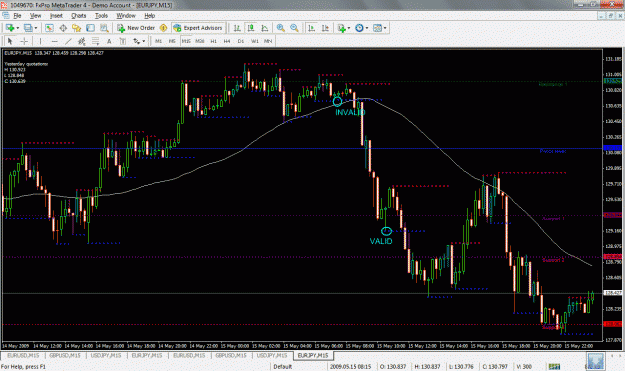Select the Trendline drawing tool

pyautogui.click(x=68, y=41)
